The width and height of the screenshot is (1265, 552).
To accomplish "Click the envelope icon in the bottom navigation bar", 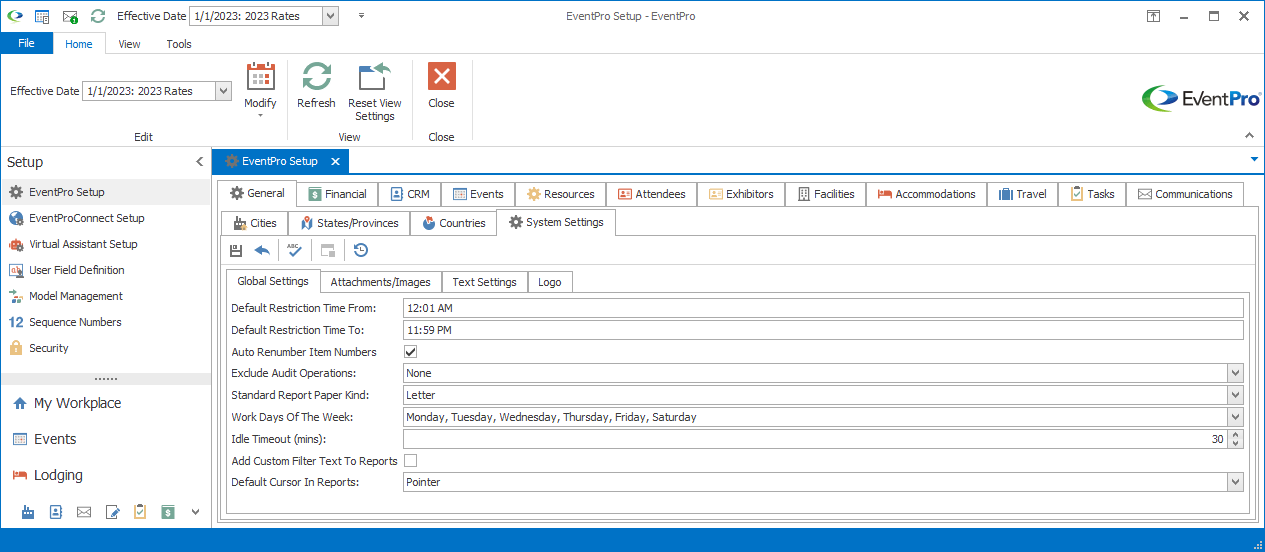I will tap(84, 512).
